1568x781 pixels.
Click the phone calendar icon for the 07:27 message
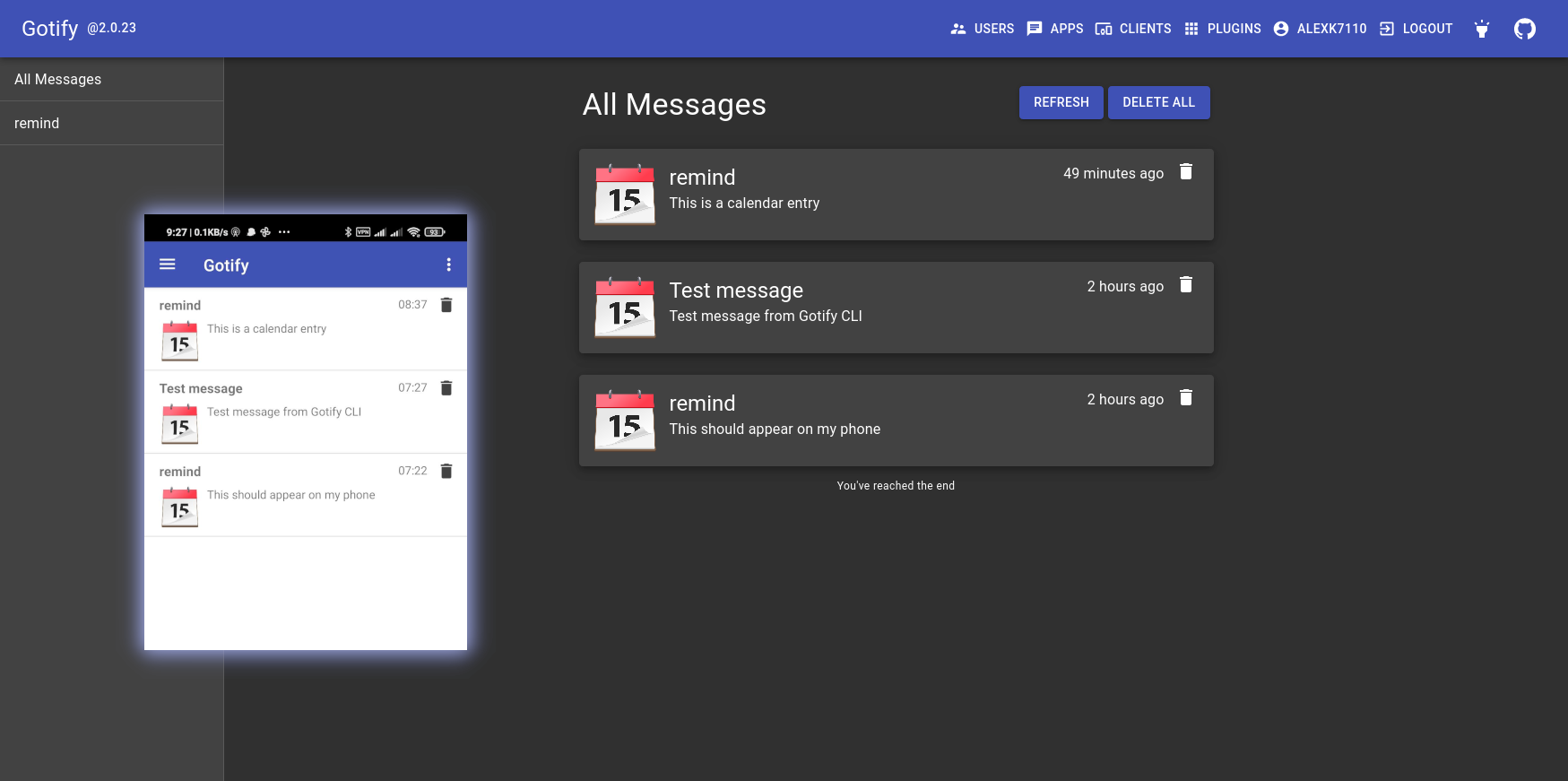tap(179, 424)
